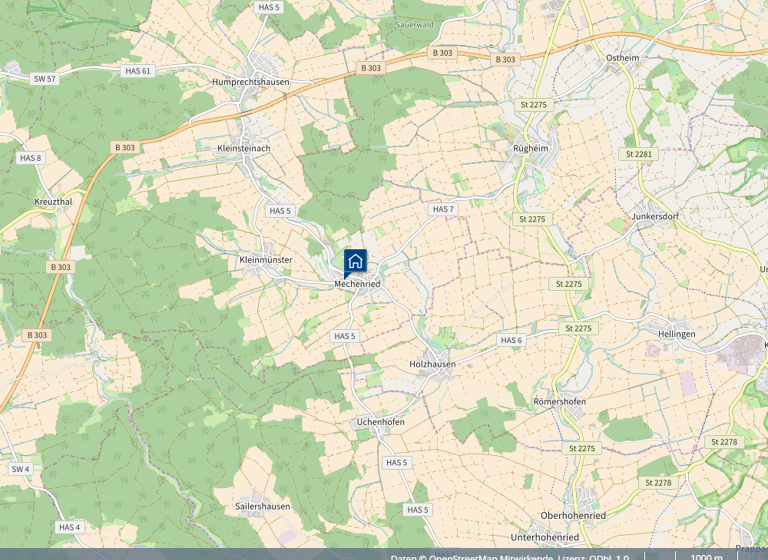
Task: Click the Oberhohenried label
Action: click(x=573, y=515)
